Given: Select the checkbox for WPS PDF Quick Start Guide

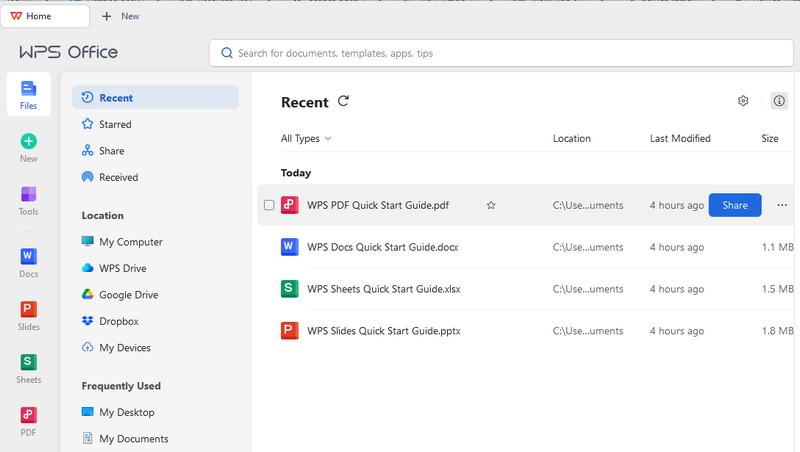Looking at the screenshot, I should click(x=269, y=205).
